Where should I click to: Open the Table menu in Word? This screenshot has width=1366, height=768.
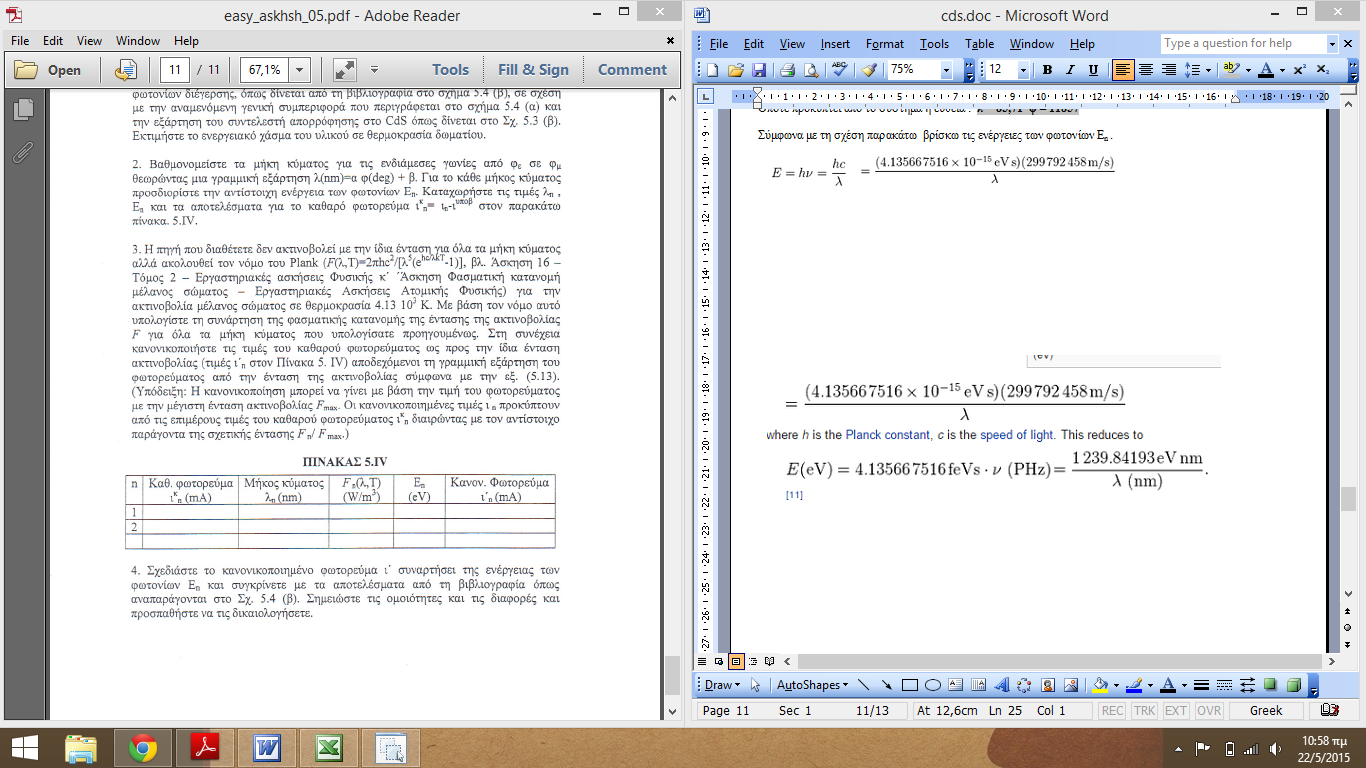point(980,44)
